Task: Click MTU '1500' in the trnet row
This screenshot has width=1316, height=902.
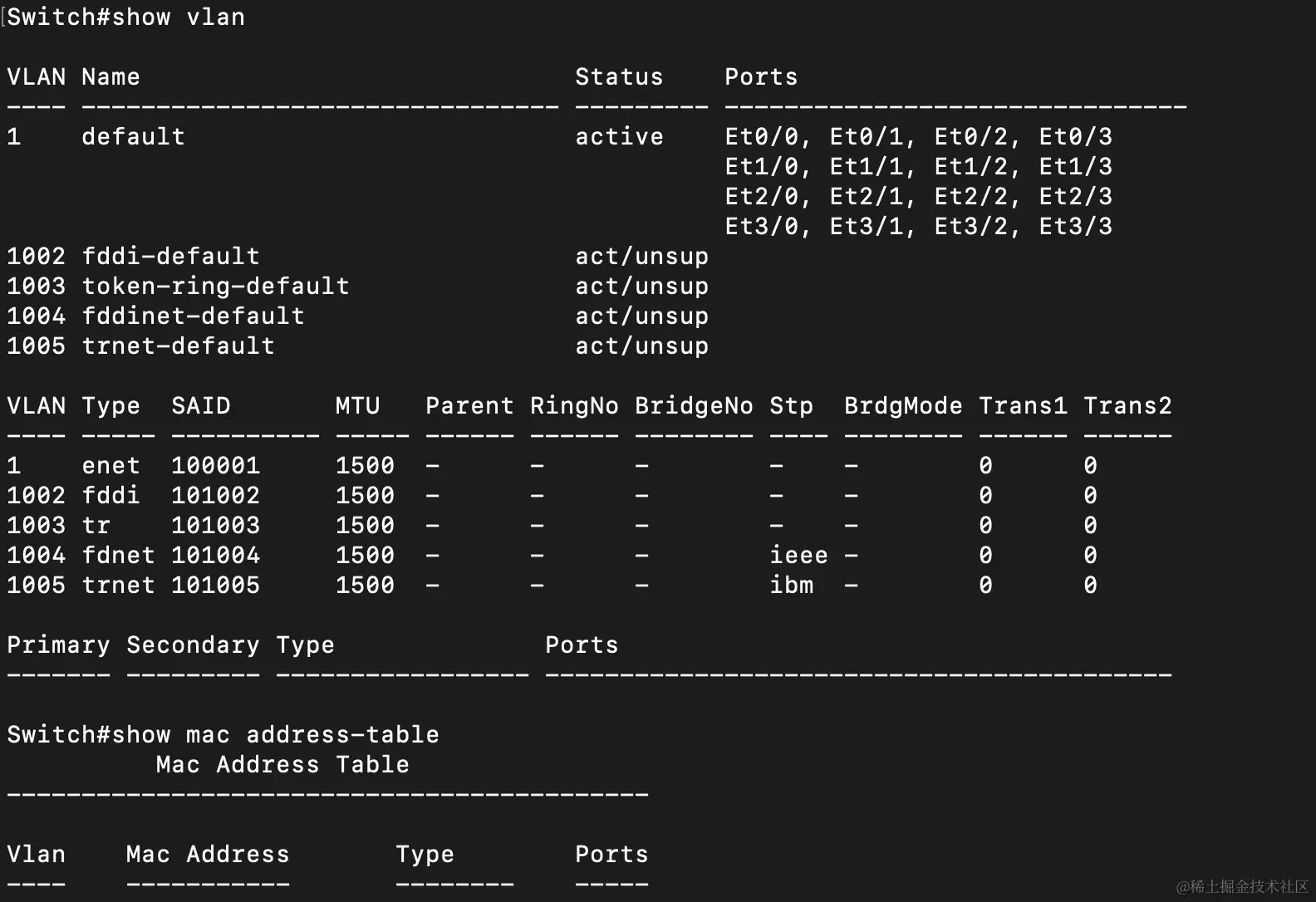Action: coord(366,586)
